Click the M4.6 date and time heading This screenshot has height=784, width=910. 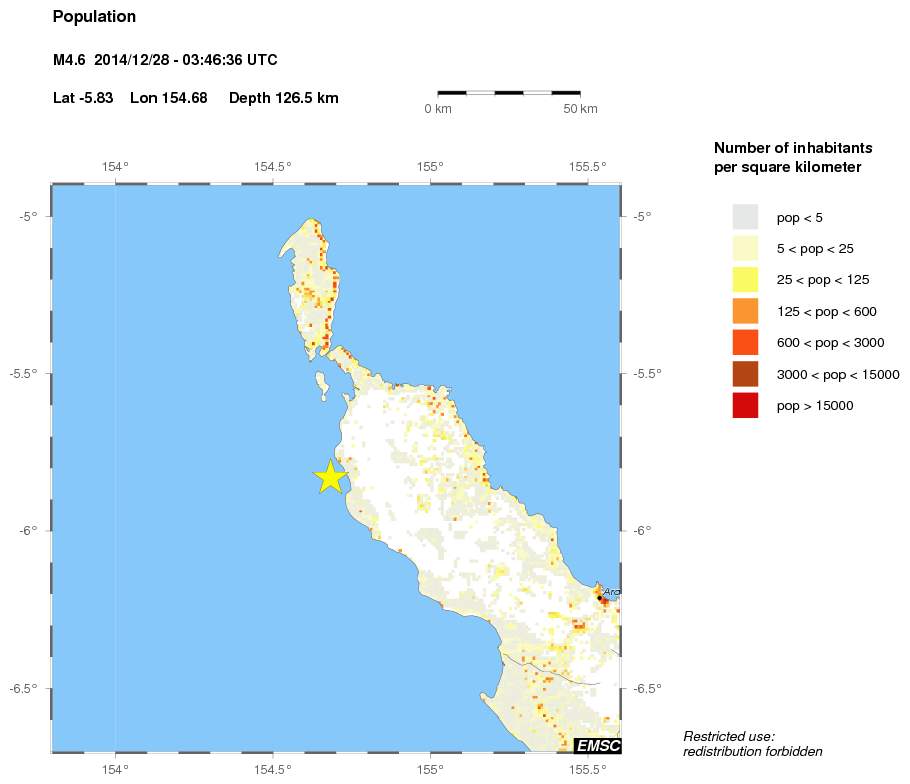pyautogui.click(x=165, y=61)
